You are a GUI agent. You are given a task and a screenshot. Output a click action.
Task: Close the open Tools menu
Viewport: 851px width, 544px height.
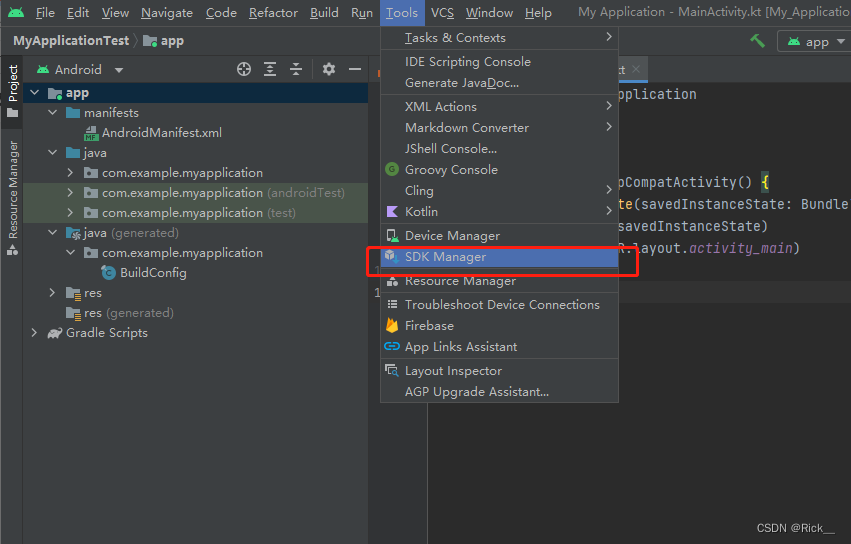402,12
